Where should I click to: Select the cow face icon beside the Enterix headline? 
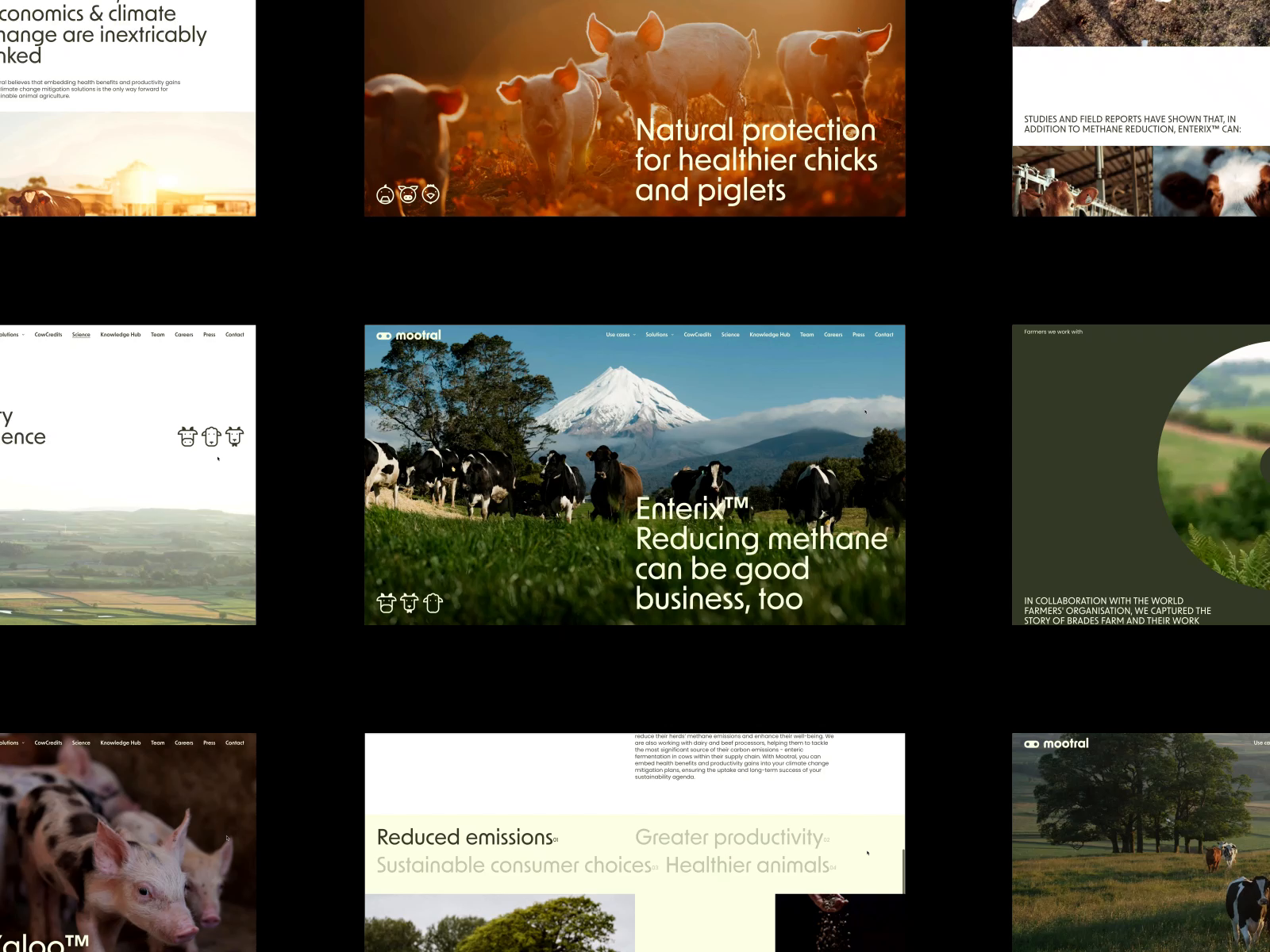point(387,602)
